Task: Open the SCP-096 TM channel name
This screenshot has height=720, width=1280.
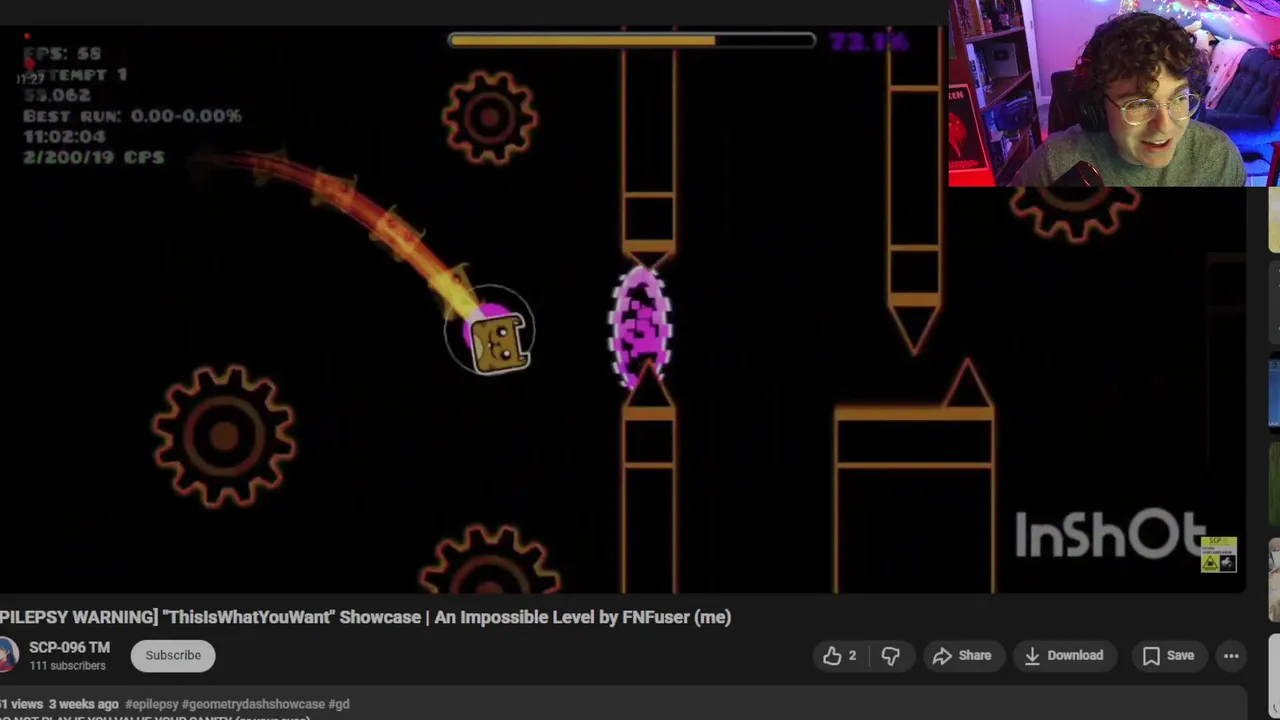Action: (x=69, y=647)
